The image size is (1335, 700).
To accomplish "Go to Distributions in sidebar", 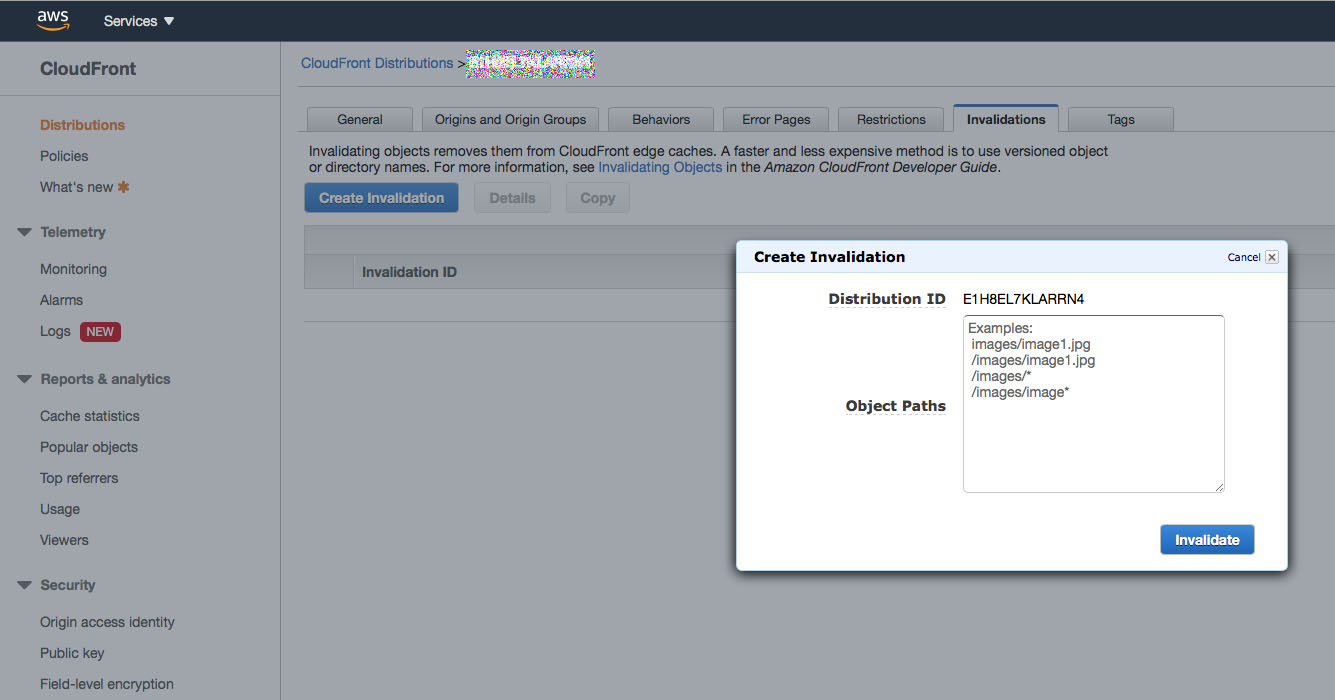I will click(82, 125).
